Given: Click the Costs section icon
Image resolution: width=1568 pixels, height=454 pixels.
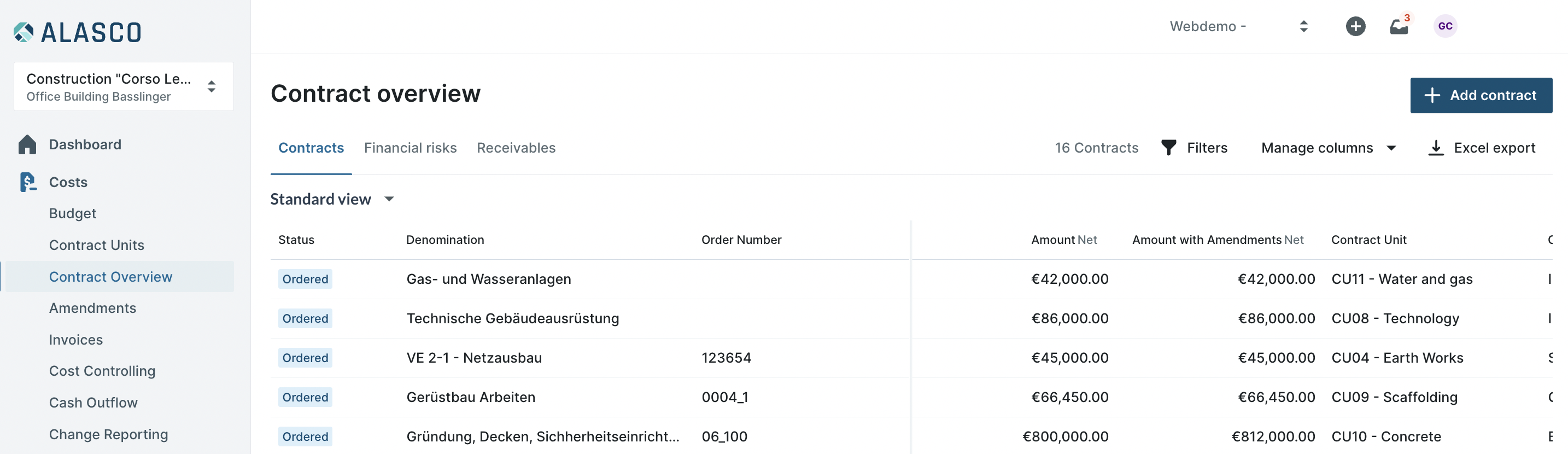Looking at the screenshot, I should [27, 182].
